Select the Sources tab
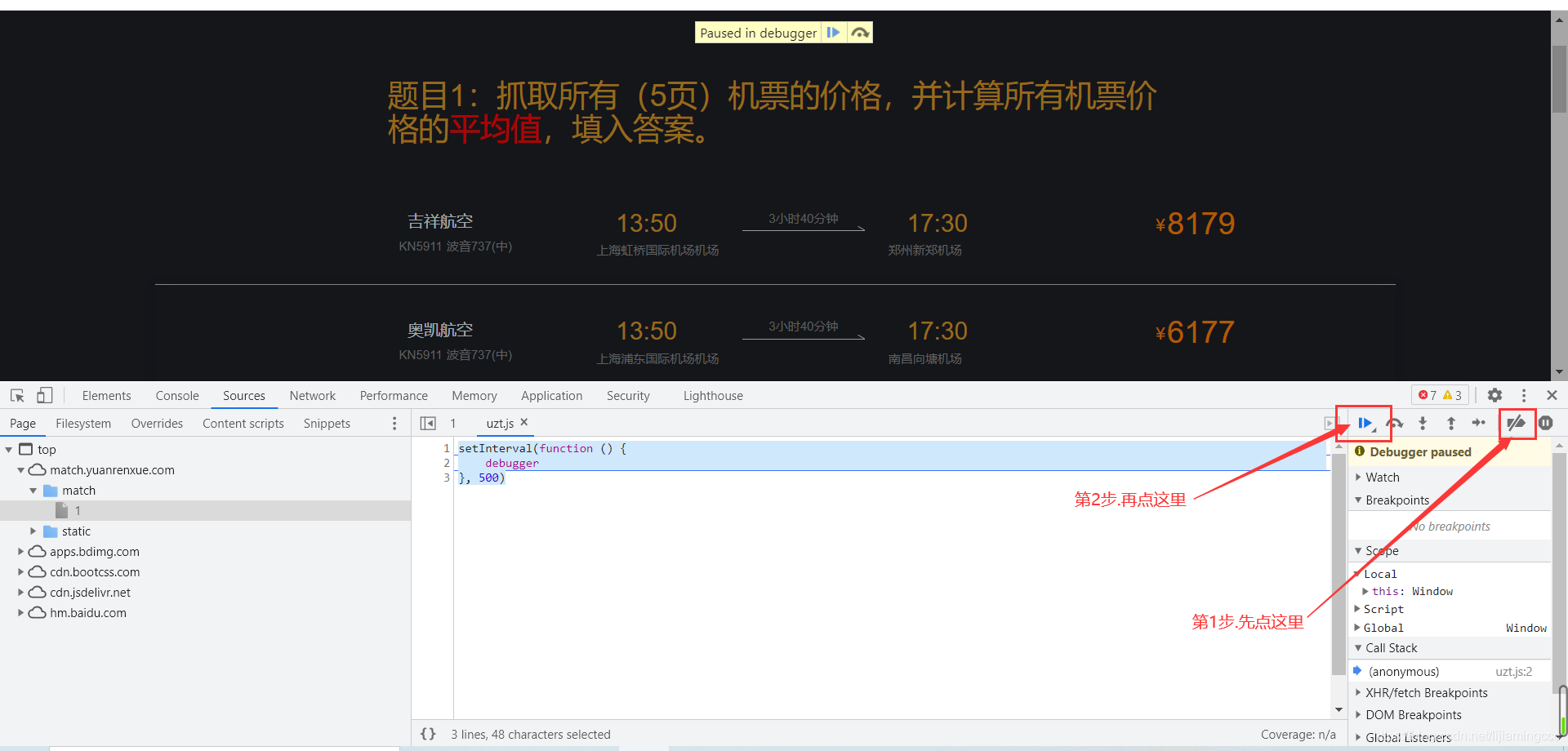Screen dimensions: 1568x751 click(x=244, y=395)
